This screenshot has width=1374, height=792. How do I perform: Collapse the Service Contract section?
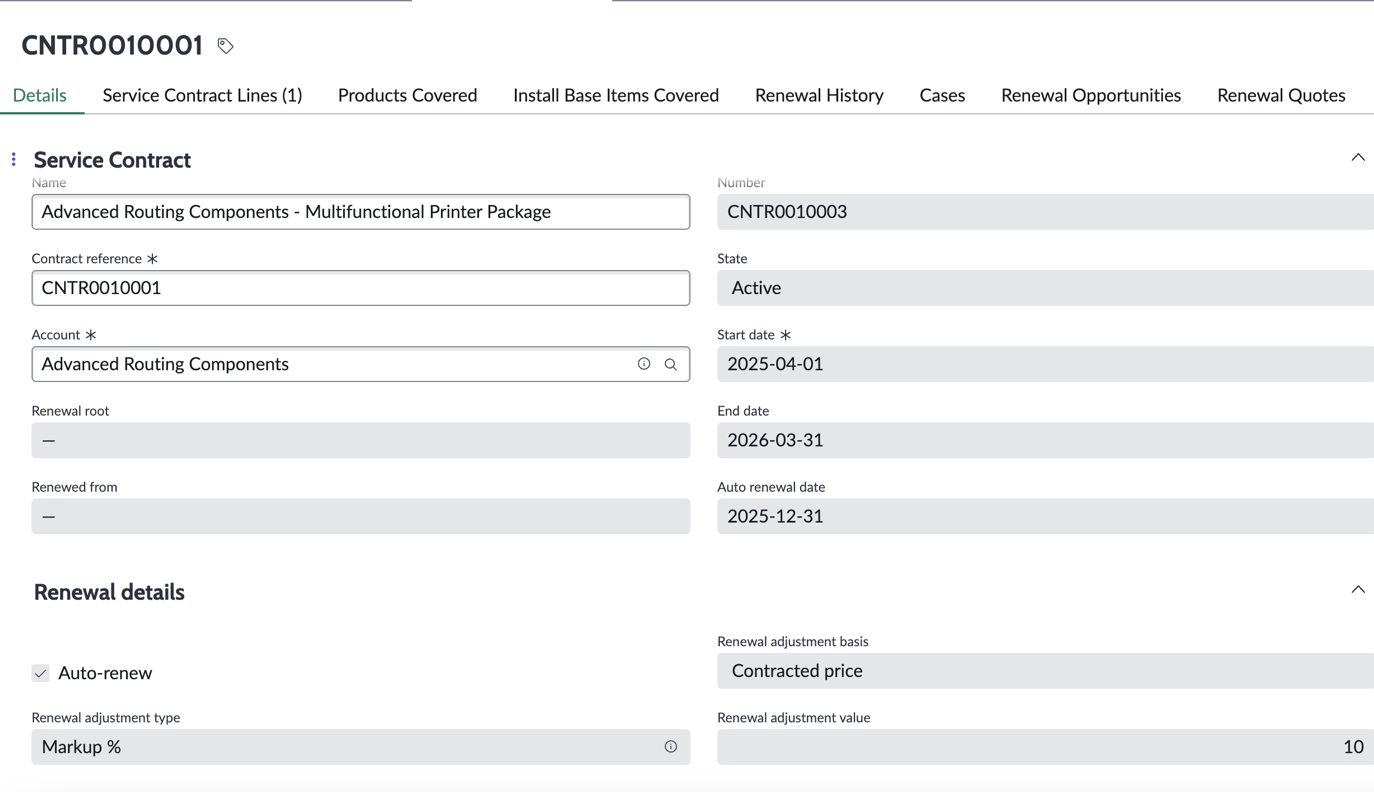click(1358, 157)
